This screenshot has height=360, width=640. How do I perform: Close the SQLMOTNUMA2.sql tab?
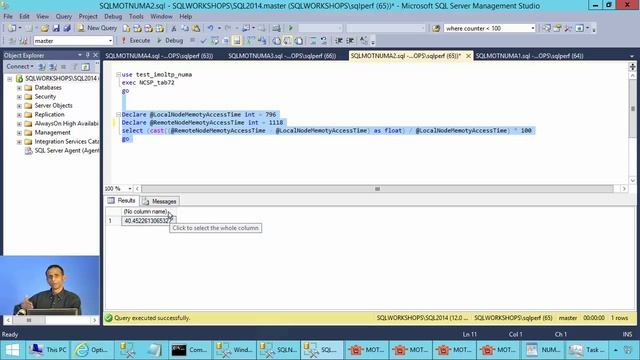pos(468,56)
